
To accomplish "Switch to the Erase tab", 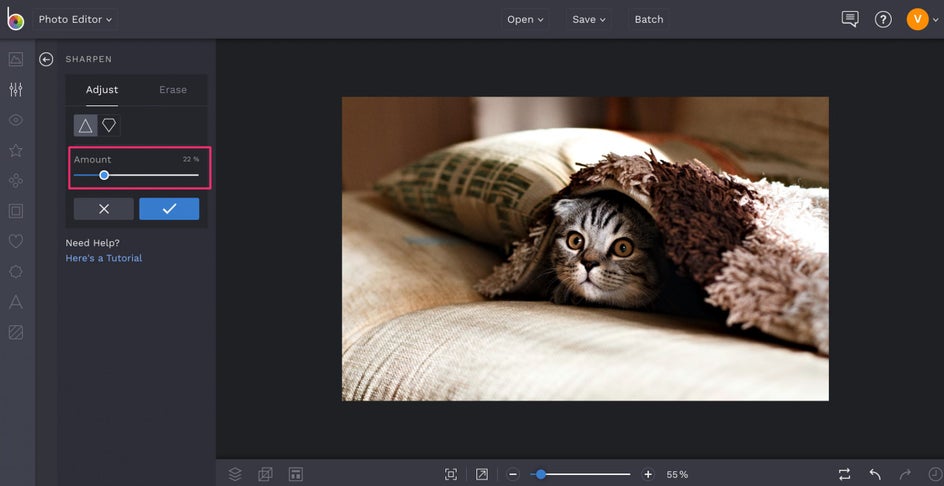I will click(x=173, y=90).
